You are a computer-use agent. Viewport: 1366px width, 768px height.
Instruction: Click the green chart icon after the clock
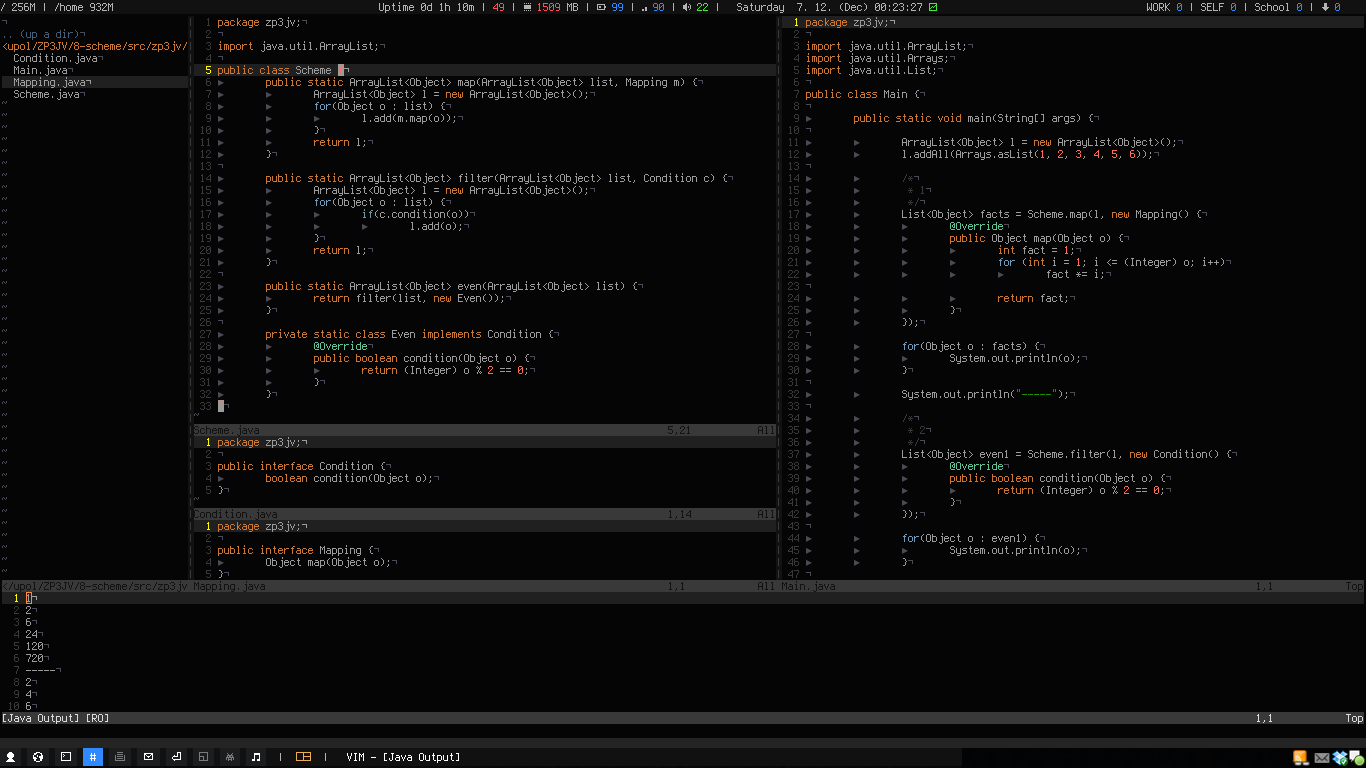(933, 7)
